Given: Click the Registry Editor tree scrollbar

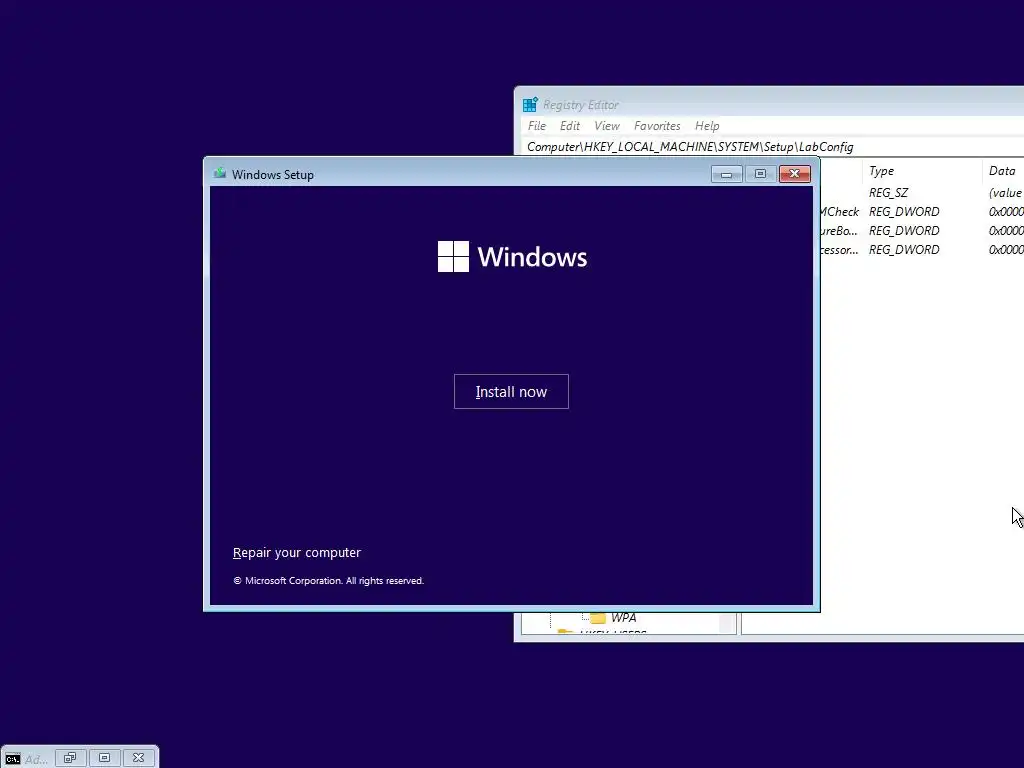Looking at the screenshot, I should tap(727, 623).
